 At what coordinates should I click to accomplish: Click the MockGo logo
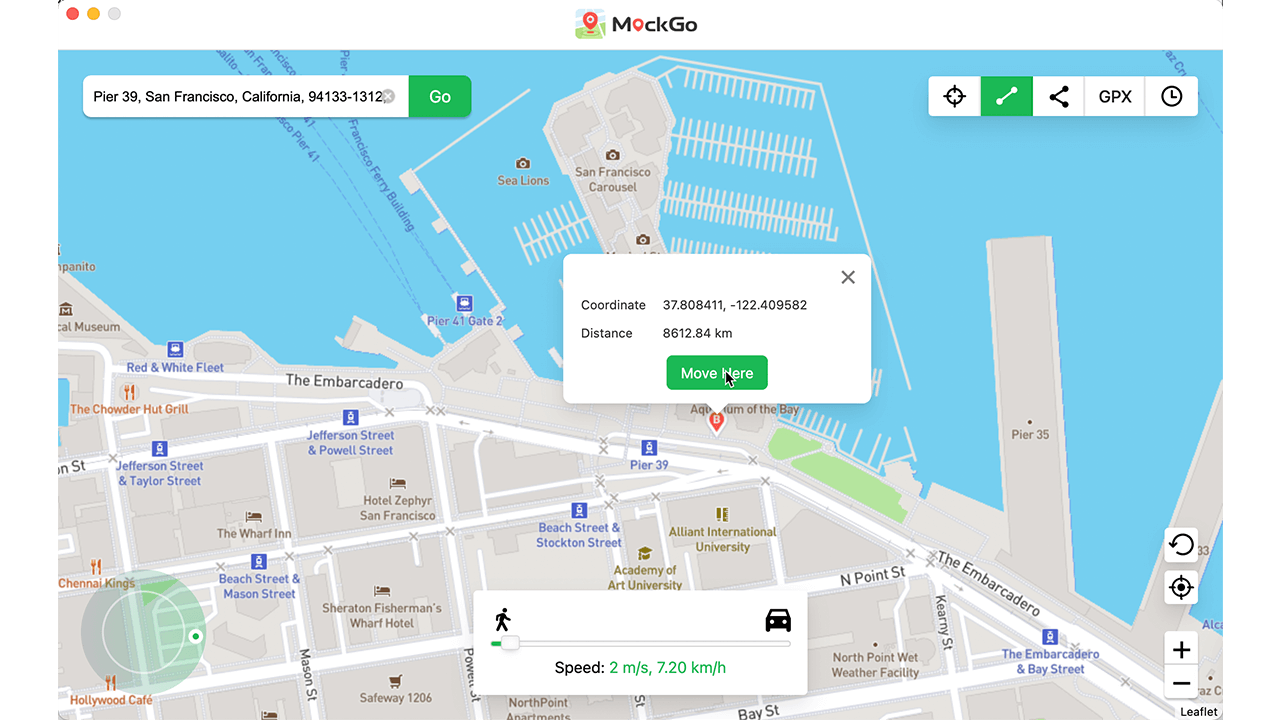636,22
